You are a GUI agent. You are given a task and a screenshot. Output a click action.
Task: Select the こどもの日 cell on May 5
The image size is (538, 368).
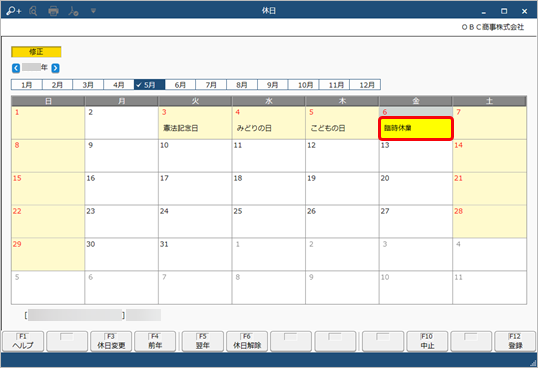tap(342, 123)
